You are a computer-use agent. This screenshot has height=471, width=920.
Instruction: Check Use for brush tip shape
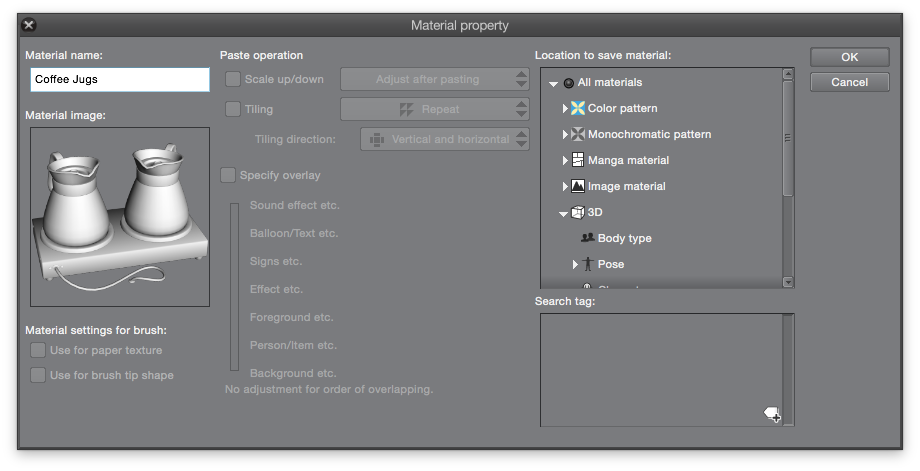pos(38,375)
